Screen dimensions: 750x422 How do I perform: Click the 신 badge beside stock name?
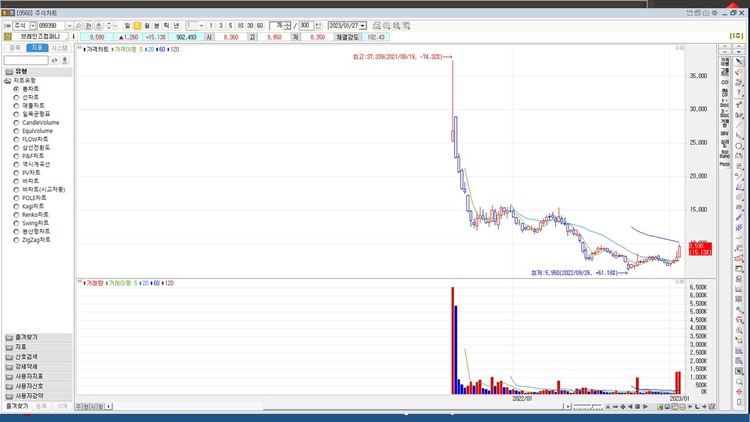pos(8,37)
